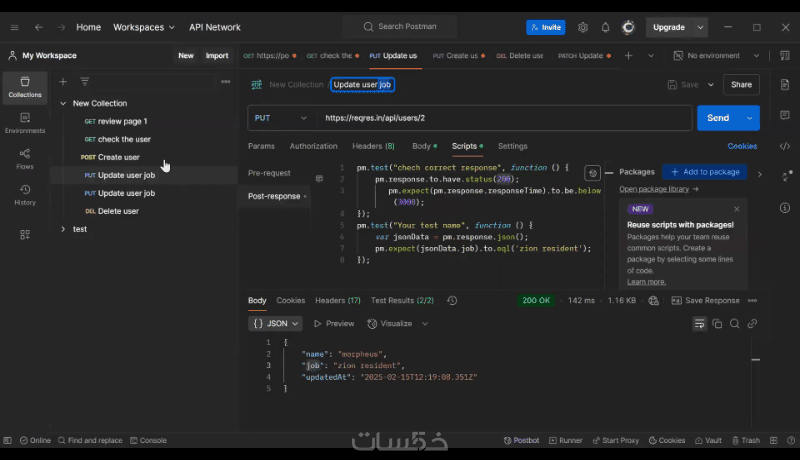The image size is (800, 460).
Task: Go back with the left arrow
Action: 39,27
